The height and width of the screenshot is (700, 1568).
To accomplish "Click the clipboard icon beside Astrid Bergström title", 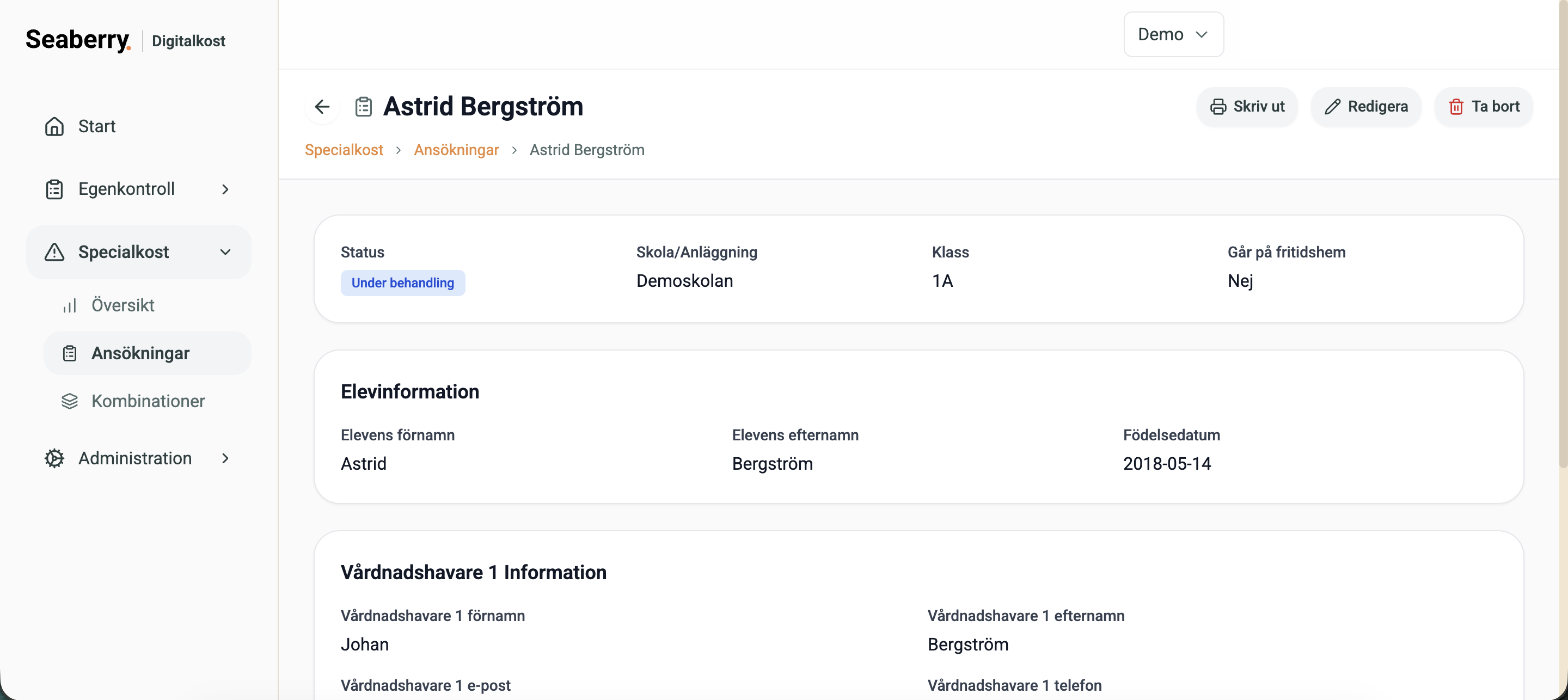I will click(363, 107).
